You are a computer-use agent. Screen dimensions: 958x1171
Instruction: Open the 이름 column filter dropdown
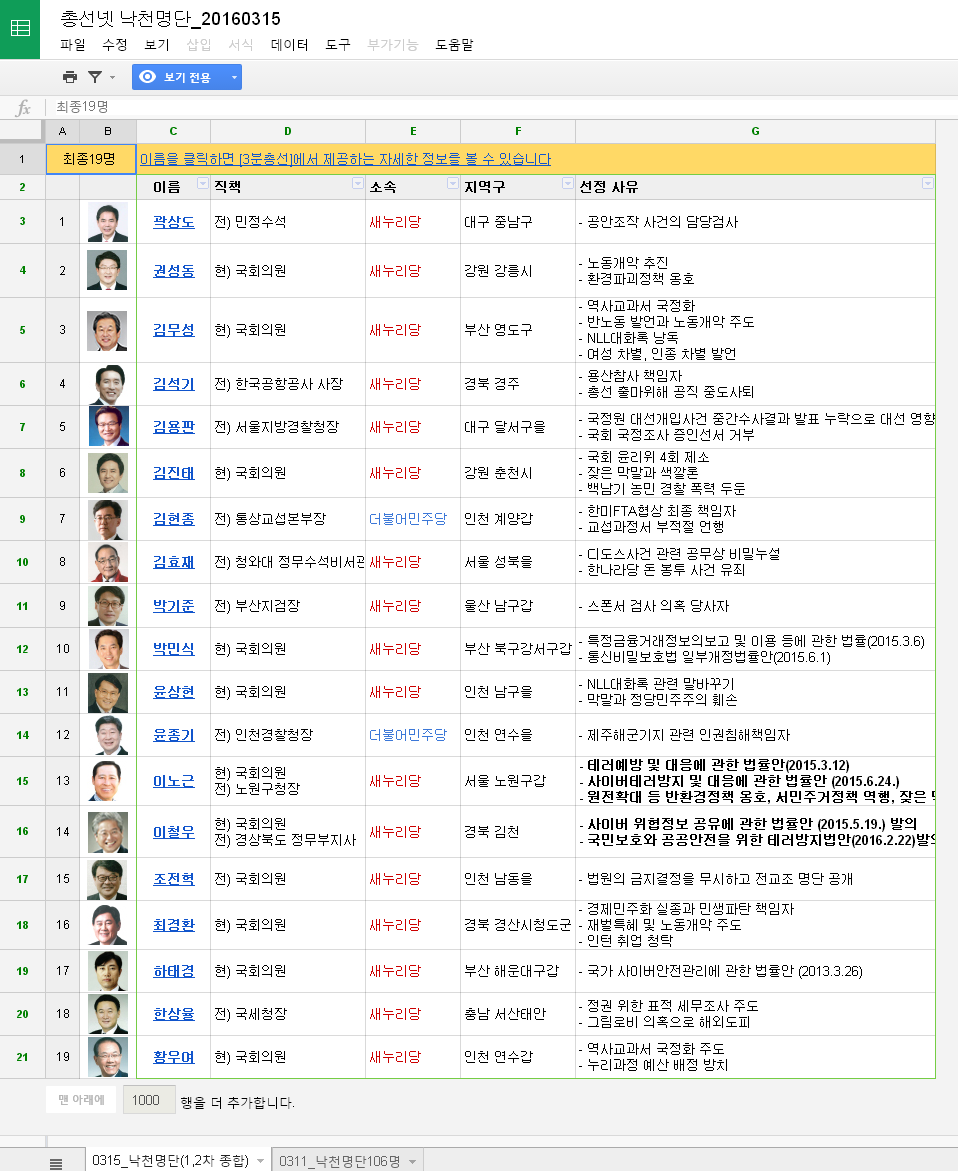click(202, 184)
